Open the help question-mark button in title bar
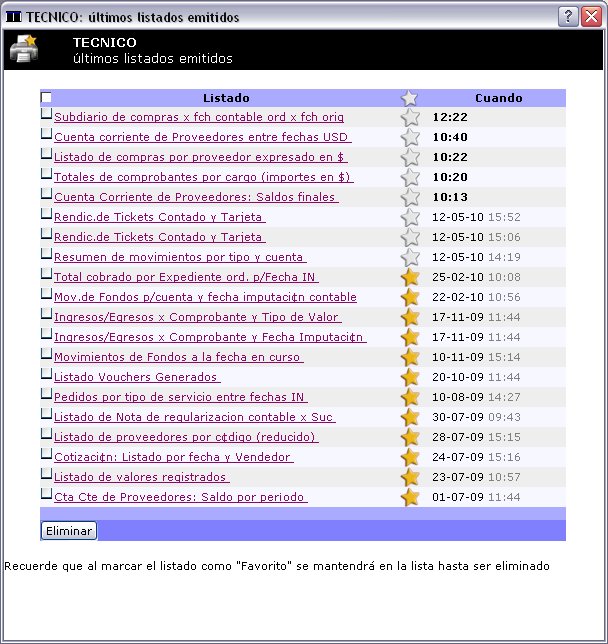This screenshot has height=644, width=608. (568, 17)
